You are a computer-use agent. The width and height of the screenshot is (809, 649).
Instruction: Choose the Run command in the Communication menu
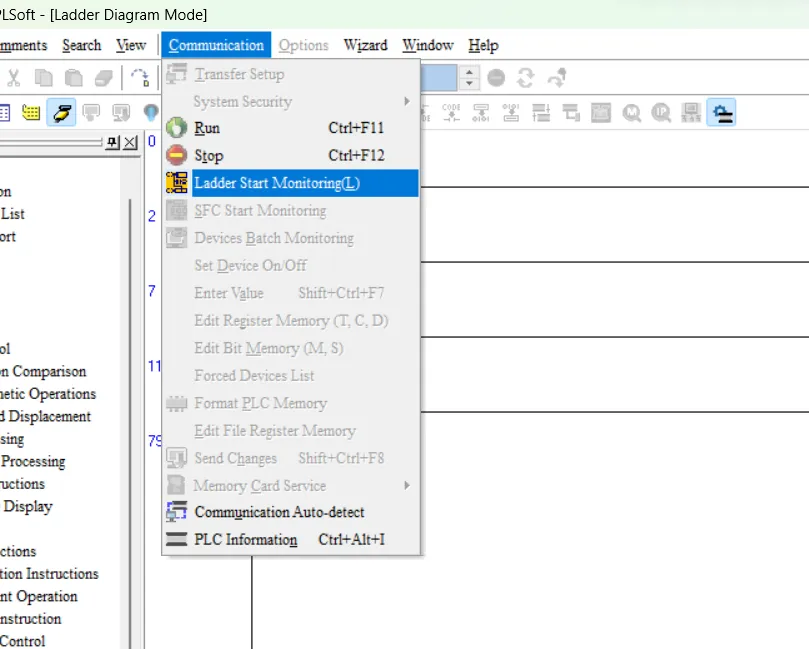[x=210, y=128]
